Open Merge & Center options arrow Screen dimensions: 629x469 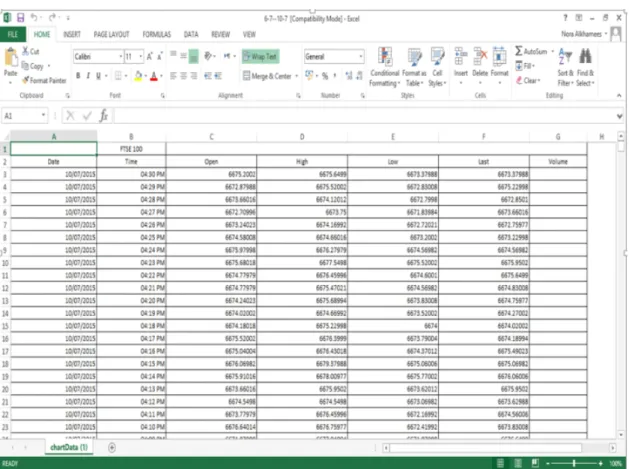pos(297,75)
